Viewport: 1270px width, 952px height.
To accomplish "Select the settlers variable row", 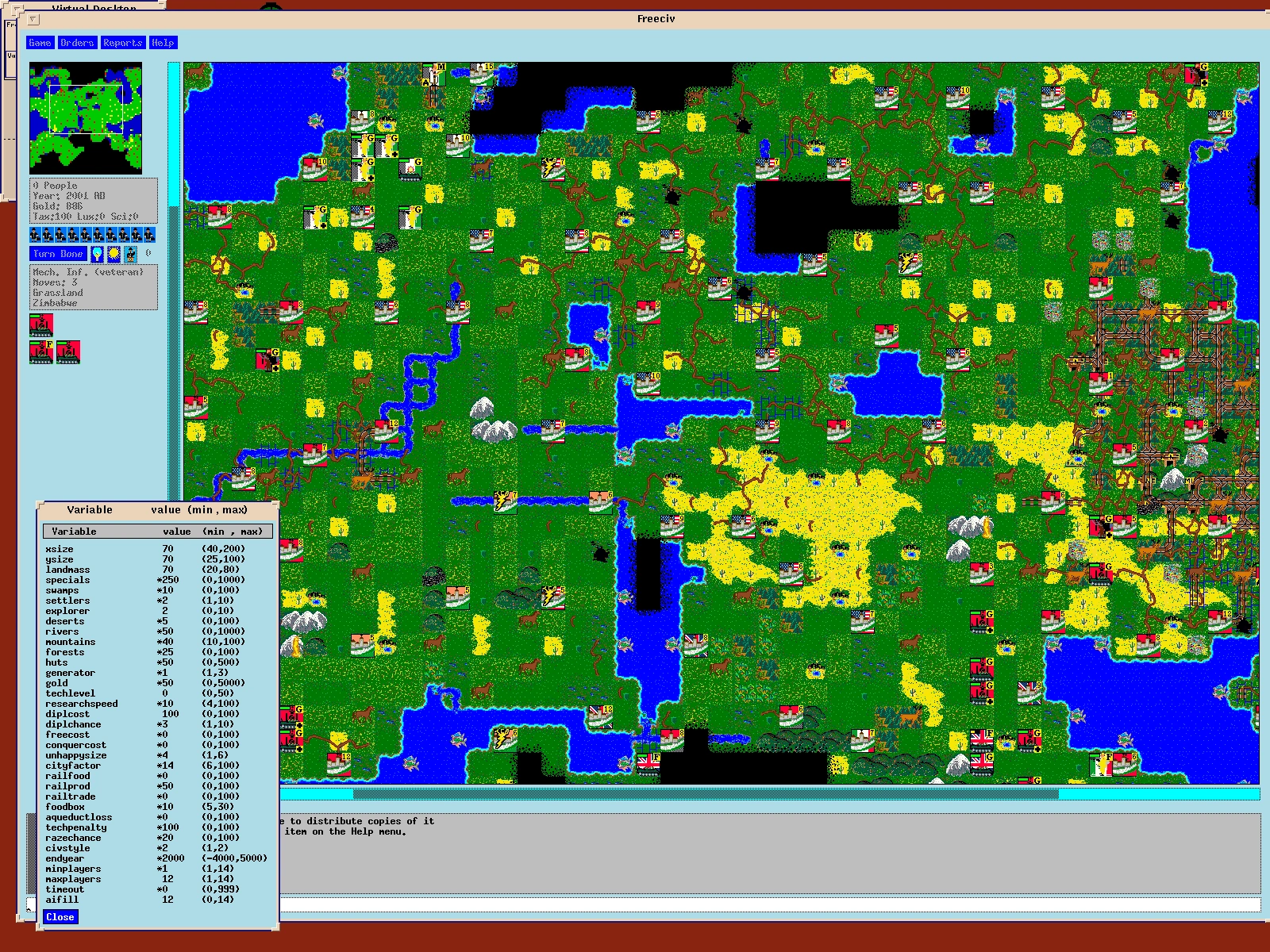I will [x=157, y=601].
